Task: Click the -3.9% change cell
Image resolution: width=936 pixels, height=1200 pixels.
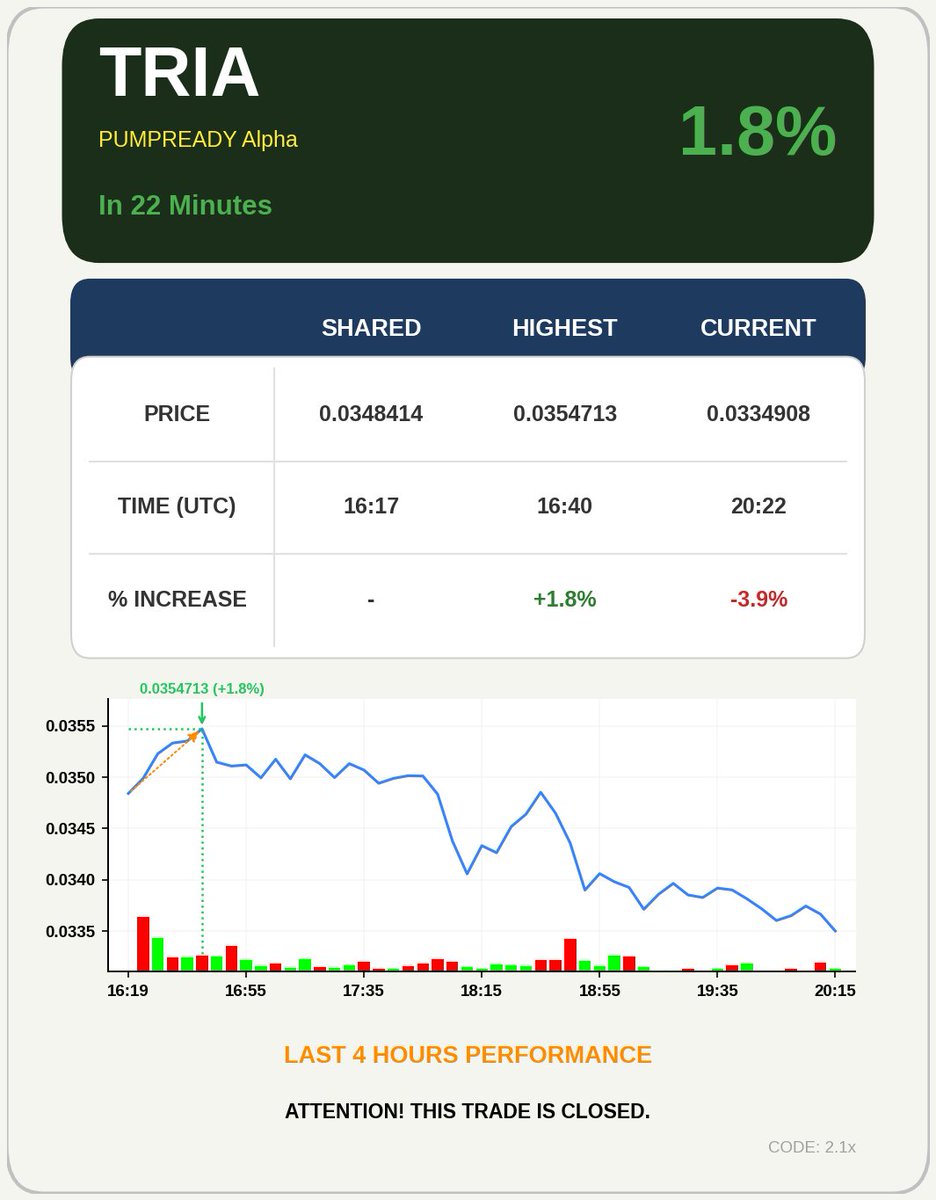Action: pos(758,599)
